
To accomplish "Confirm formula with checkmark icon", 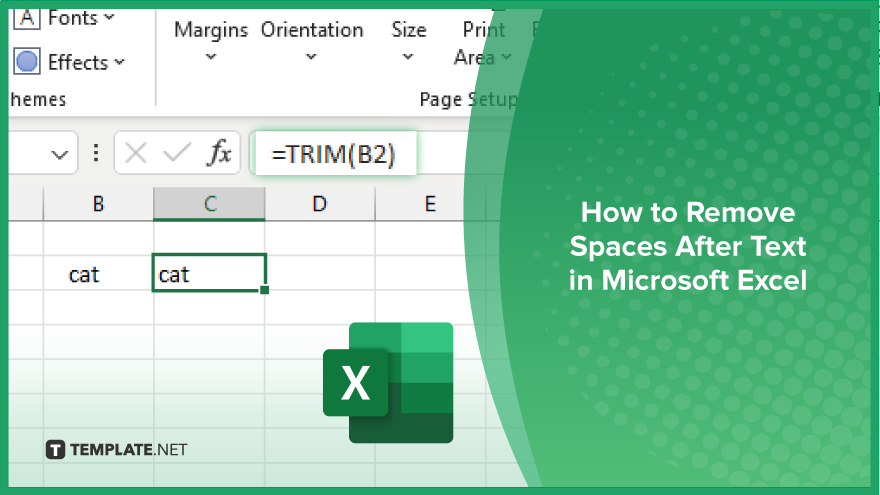I will [x=177, y=153].
